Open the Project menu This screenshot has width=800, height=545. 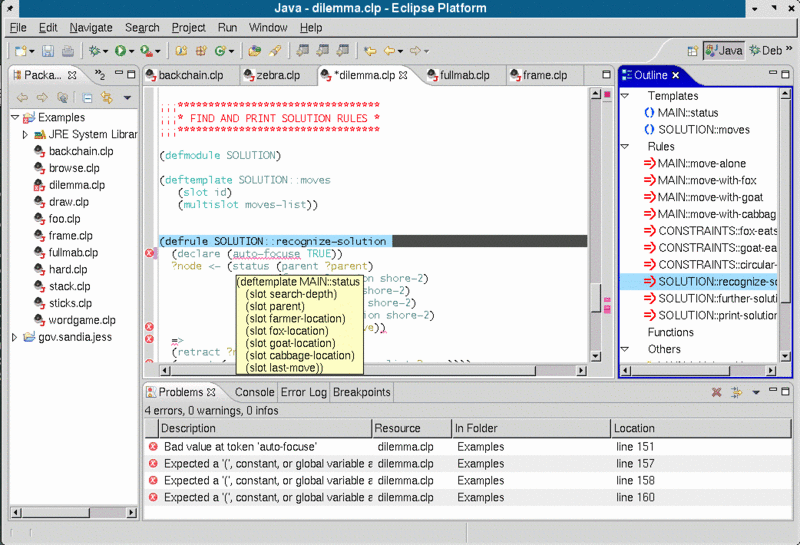[x=188, y=28]
